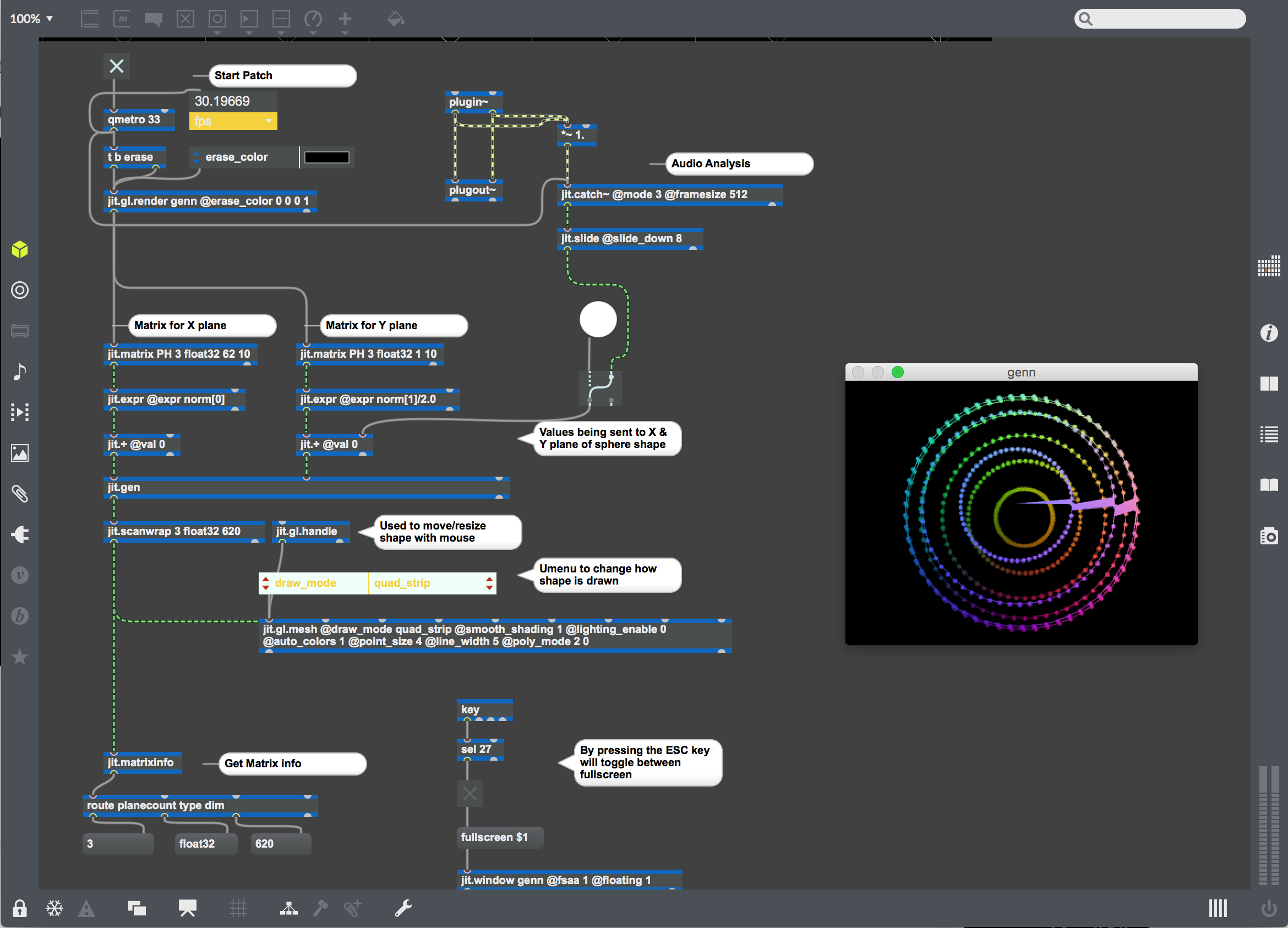The width and height of the screenshot is (1288, 928).
Task: Open the object browser cube icon
Action: click(x=20, y=249)
